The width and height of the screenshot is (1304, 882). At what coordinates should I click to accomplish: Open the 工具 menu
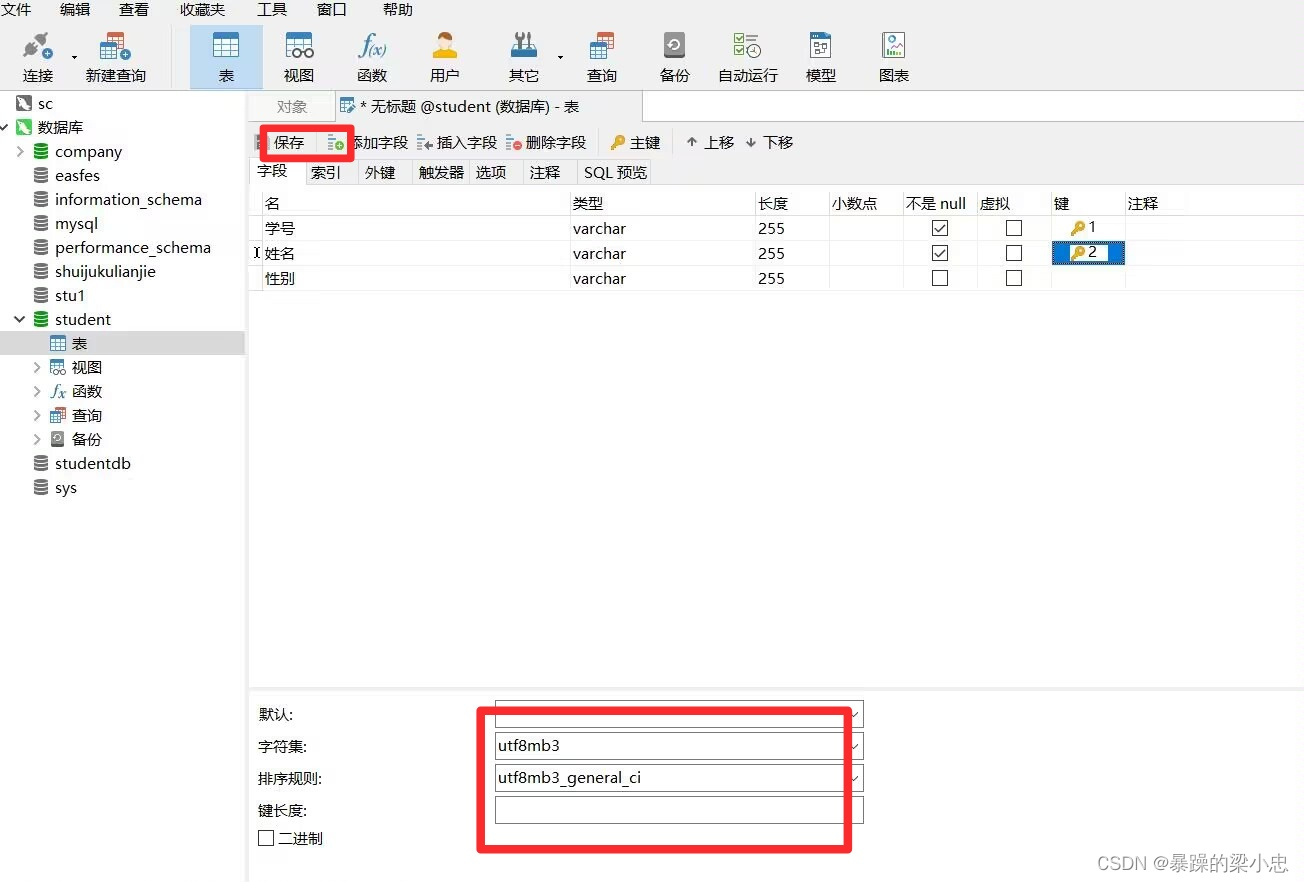[x=271, y=10]
